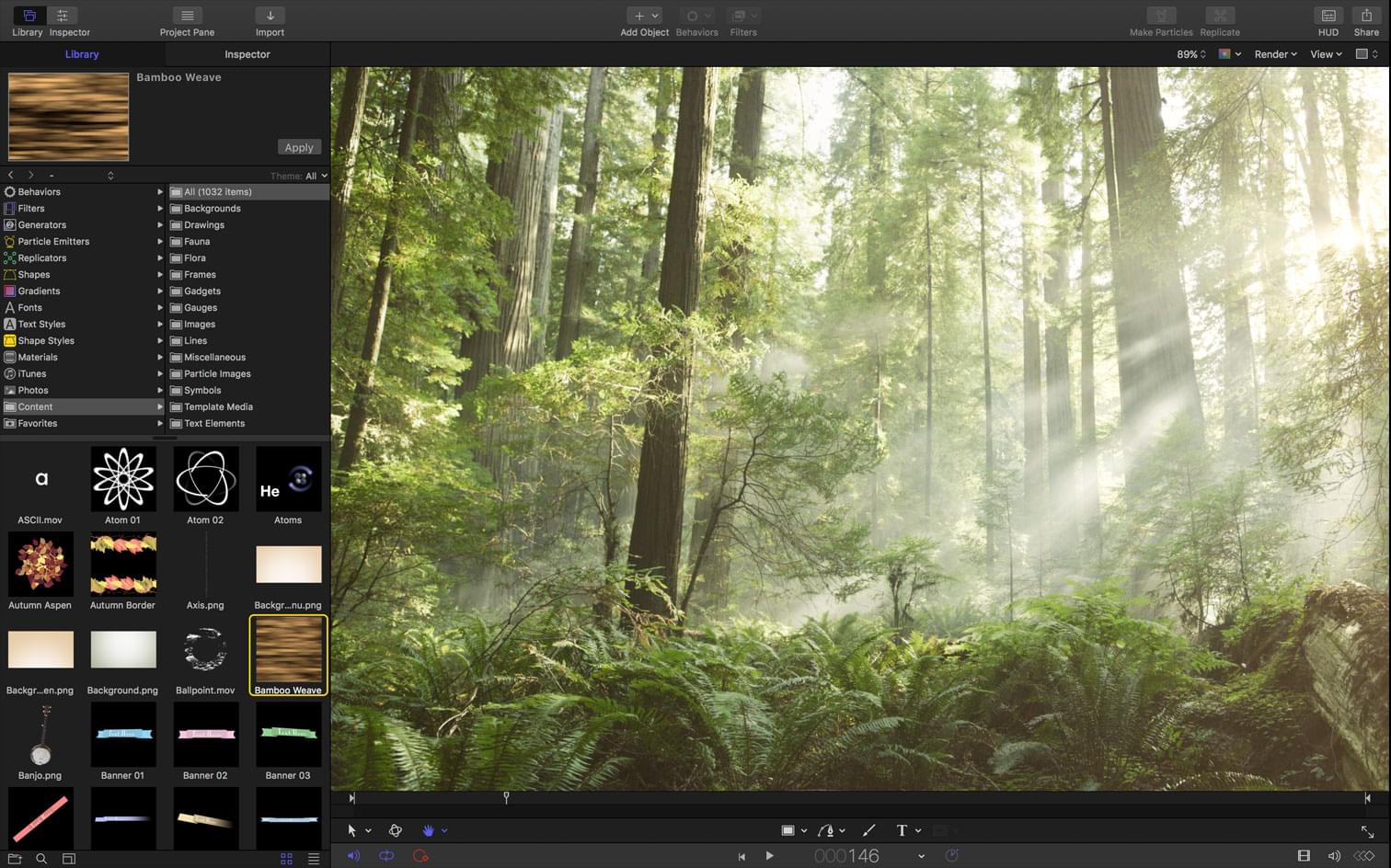This screenshot has height=868, width=1391.
Task: Select the Banjo.png thumbnail
Action: [x=40, y=735]
